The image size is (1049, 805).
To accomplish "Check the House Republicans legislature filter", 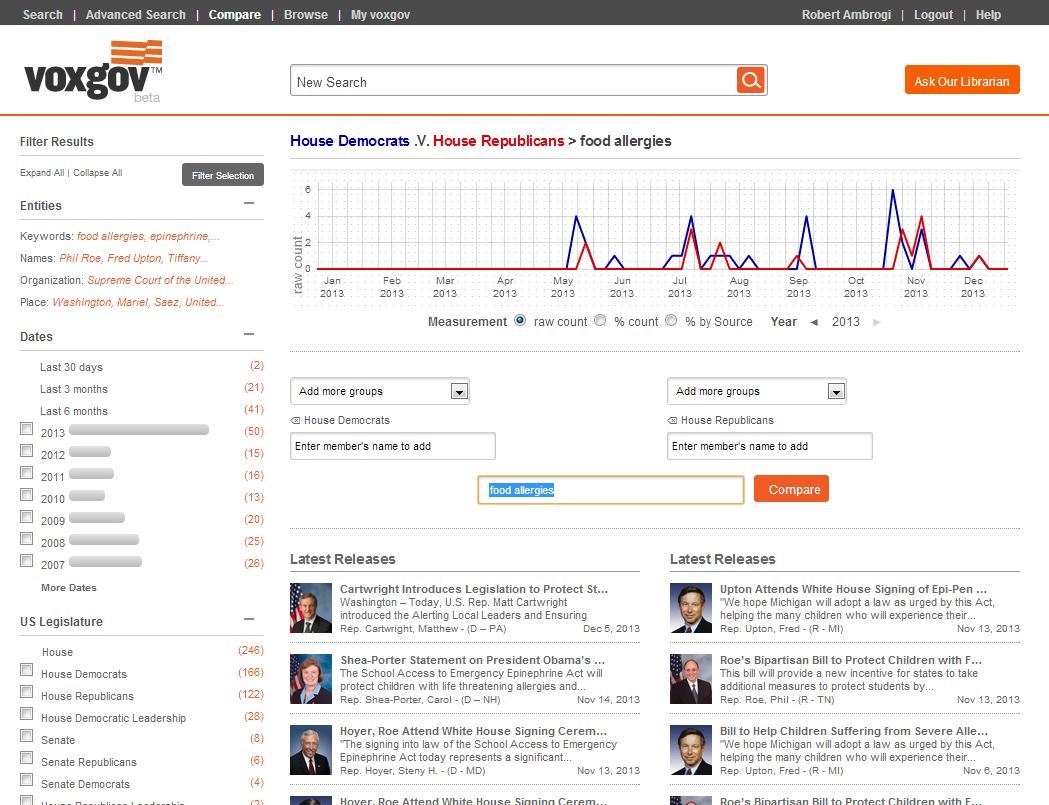I will pyautogui.click(x=27, y=692).
